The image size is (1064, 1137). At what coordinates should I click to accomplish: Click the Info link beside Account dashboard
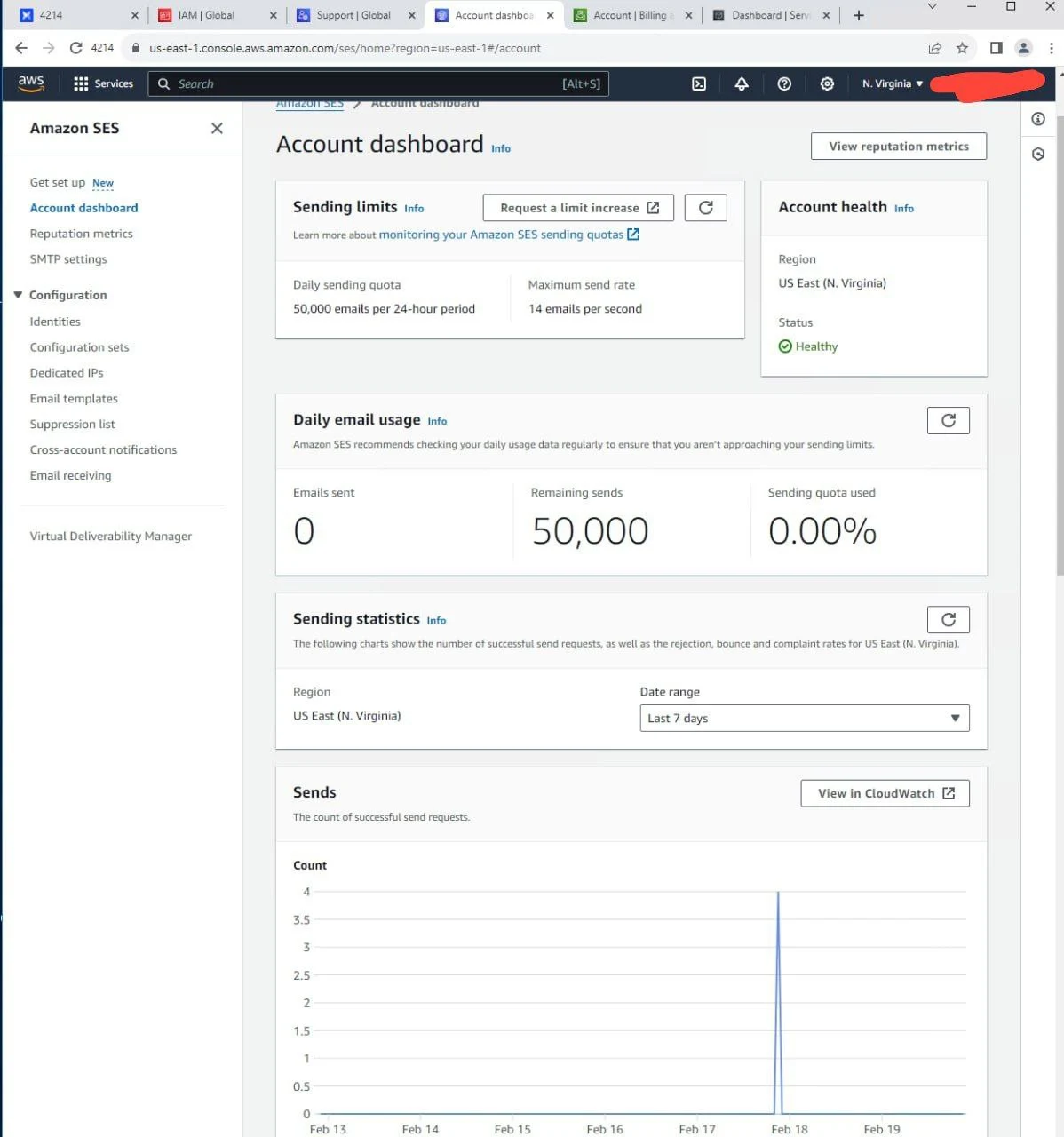click(501, 149)
